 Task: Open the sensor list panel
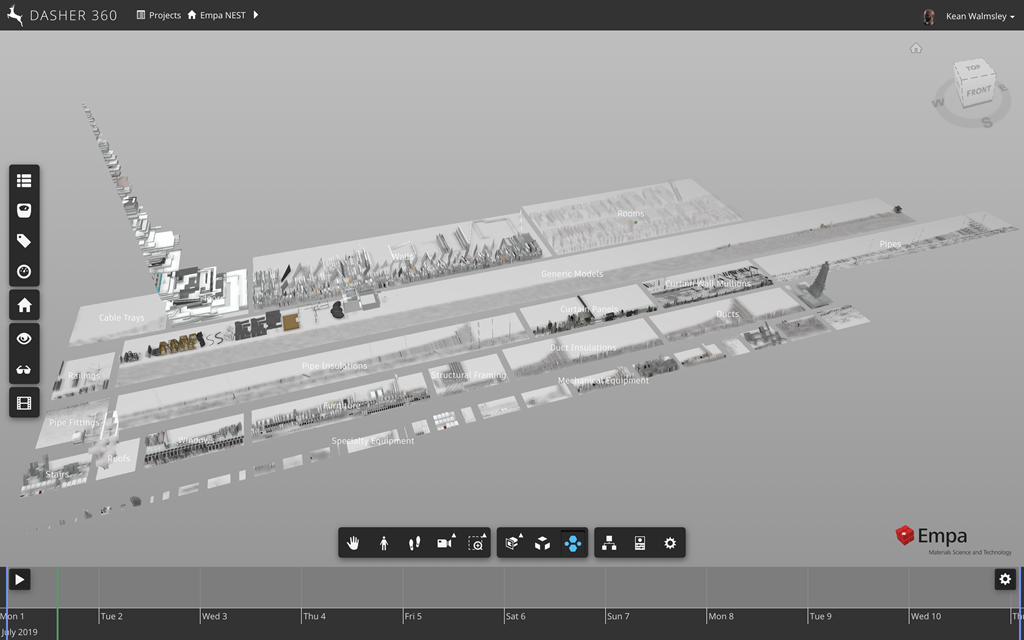point(24,180)
